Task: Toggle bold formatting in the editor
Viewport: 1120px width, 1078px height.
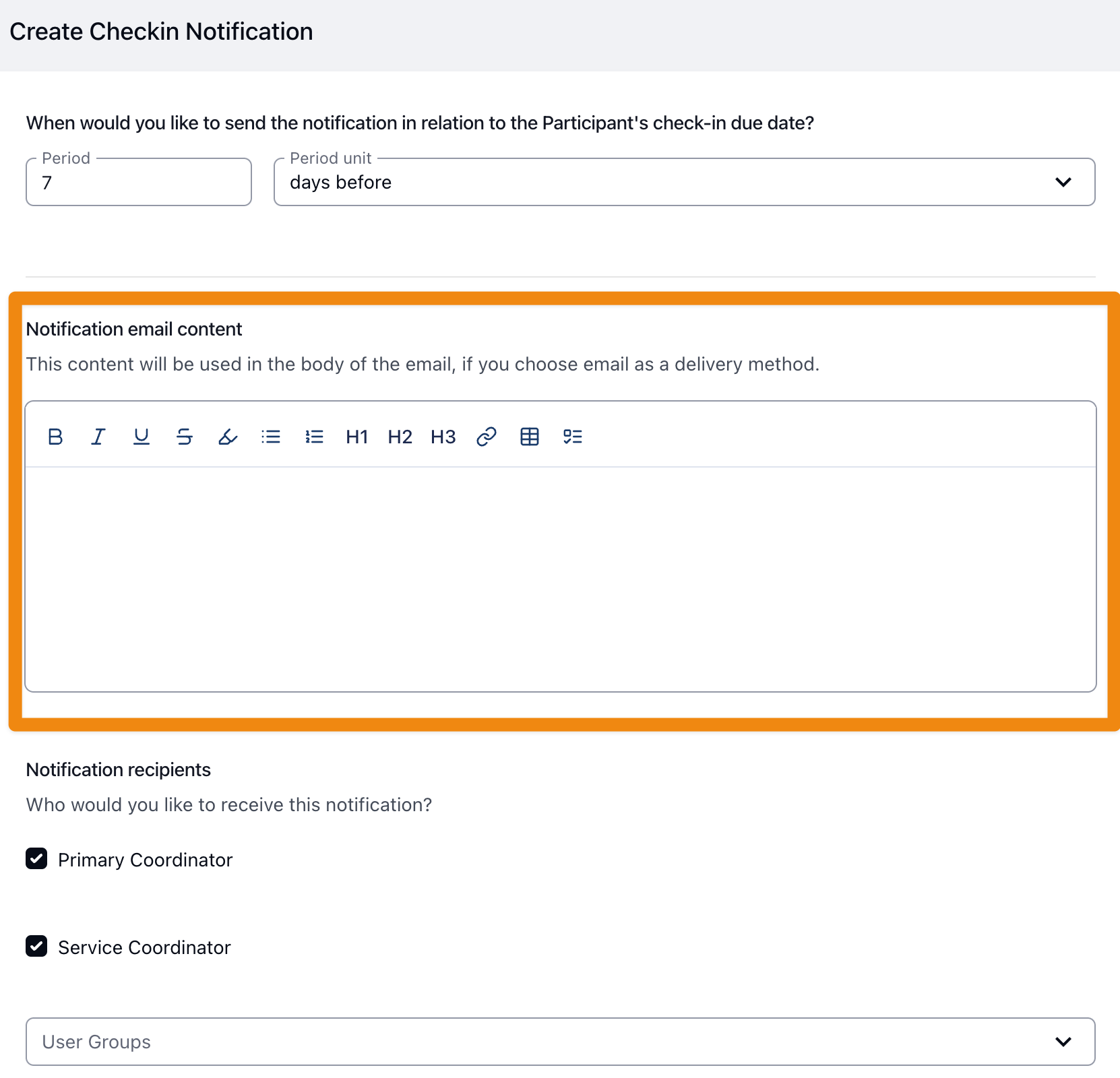Action: pyautogui.click(x=55, y=437)
